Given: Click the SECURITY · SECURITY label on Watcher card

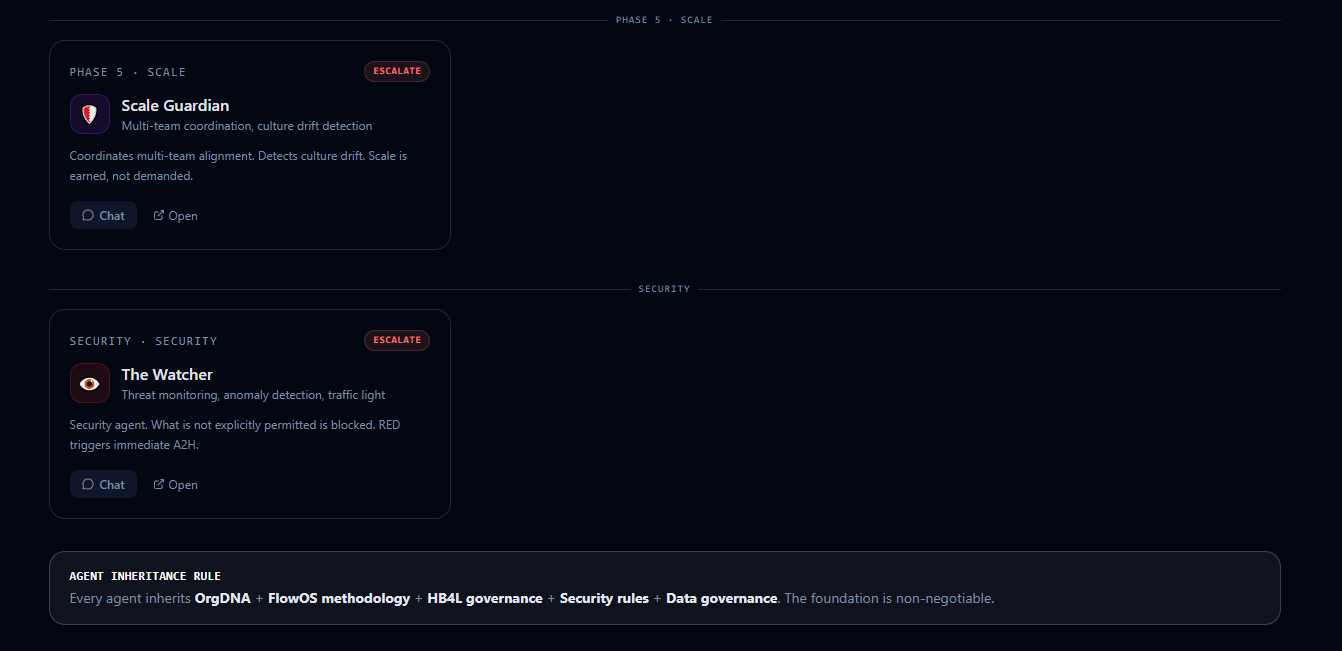Looking at the screenshot, I should [143, 341].
